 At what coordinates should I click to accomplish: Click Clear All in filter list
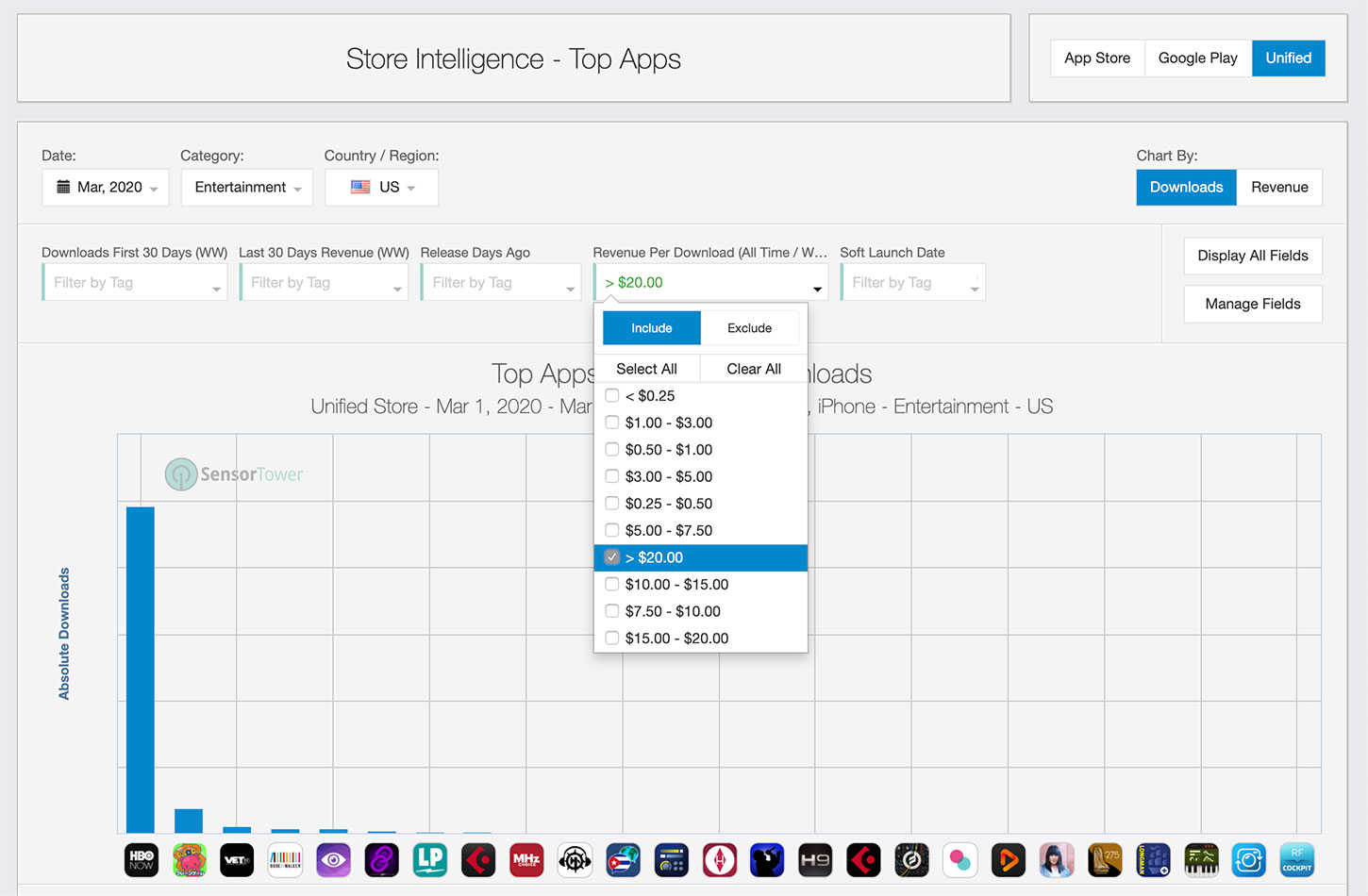tap(754, 369)
